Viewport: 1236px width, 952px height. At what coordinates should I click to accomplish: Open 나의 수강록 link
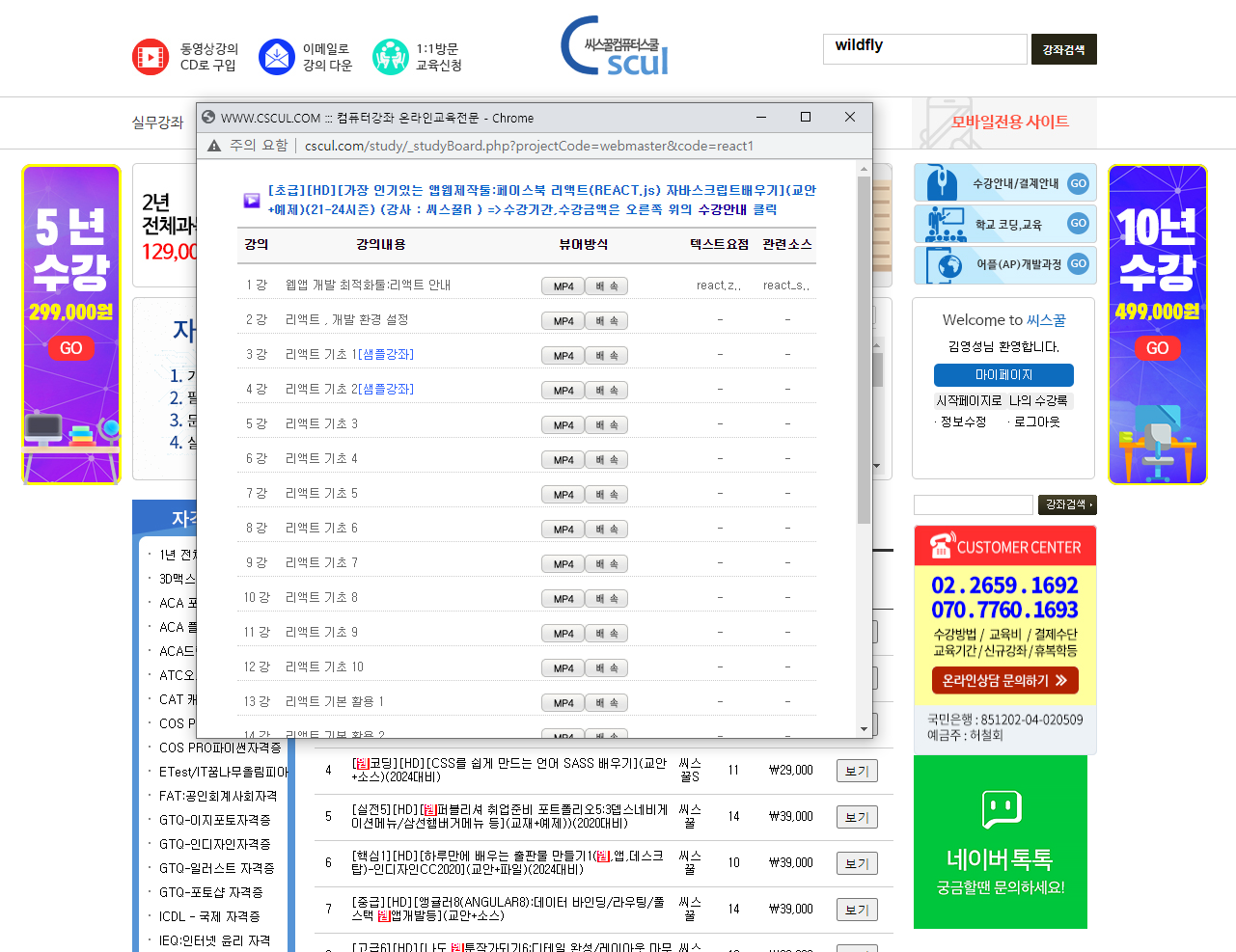pos(1038,400)
